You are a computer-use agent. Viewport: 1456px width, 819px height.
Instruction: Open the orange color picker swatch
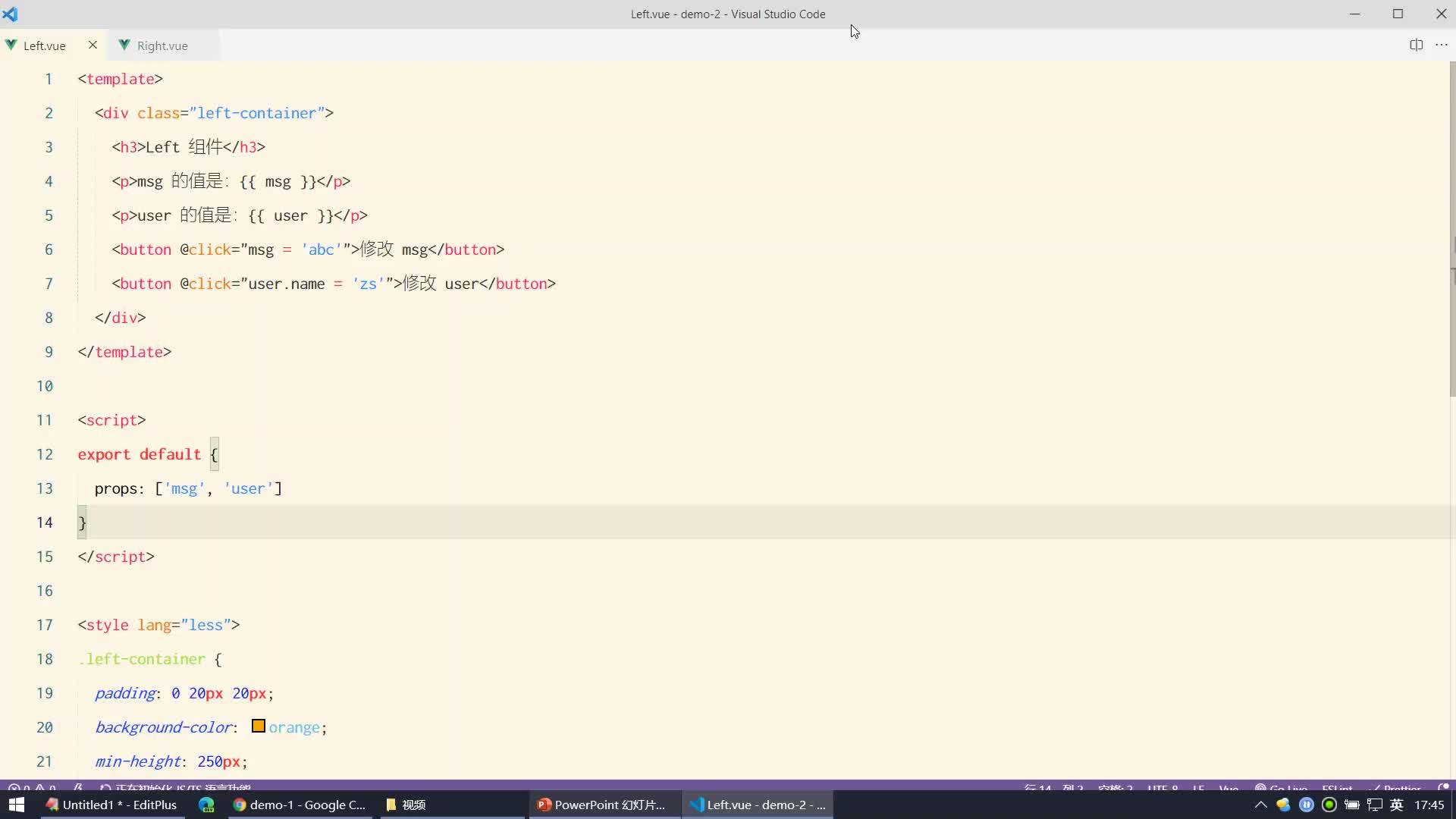click(259, 726)
